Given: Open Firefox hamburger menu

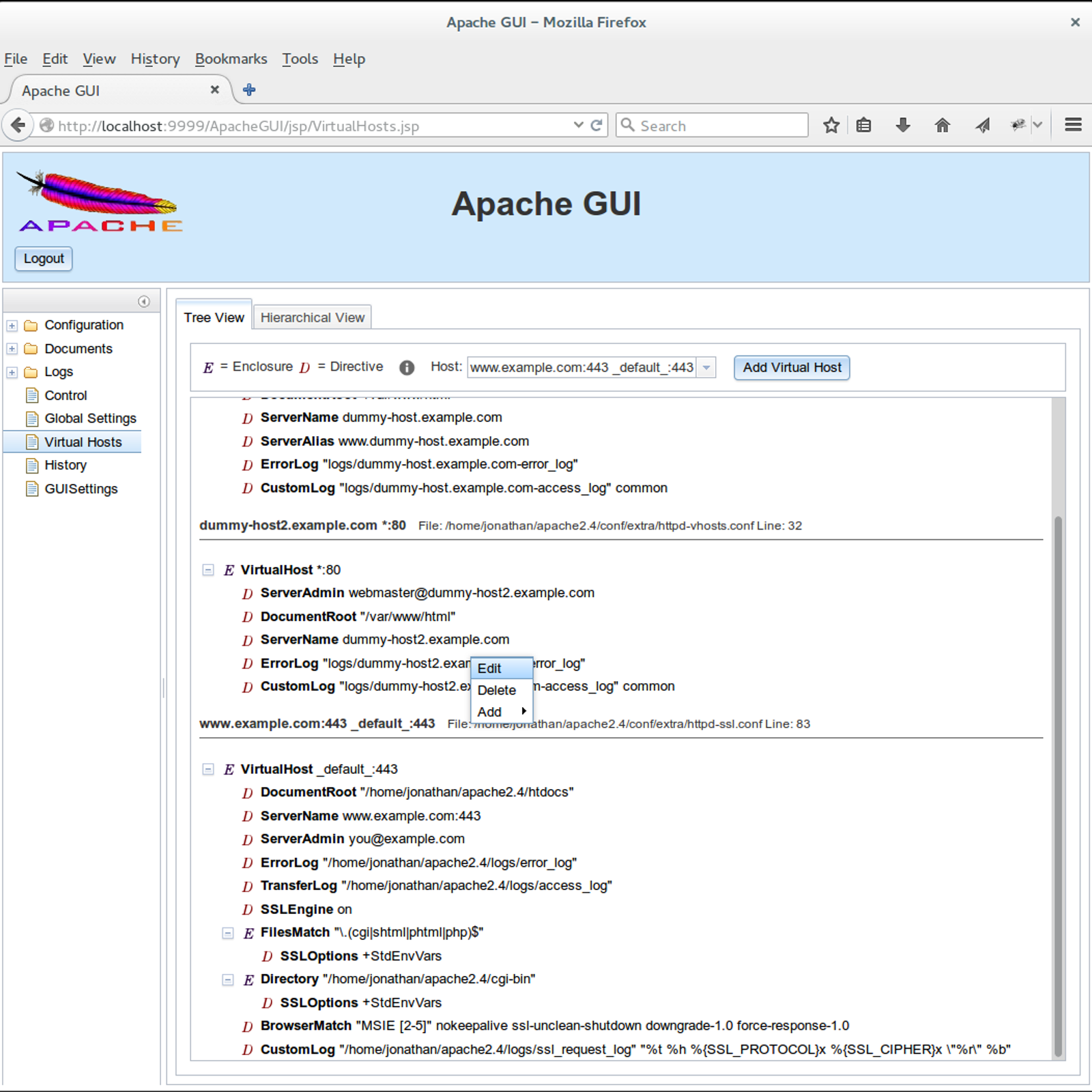Looking at the screenshot, I should pyautogui.click(x=1073, y=125).
